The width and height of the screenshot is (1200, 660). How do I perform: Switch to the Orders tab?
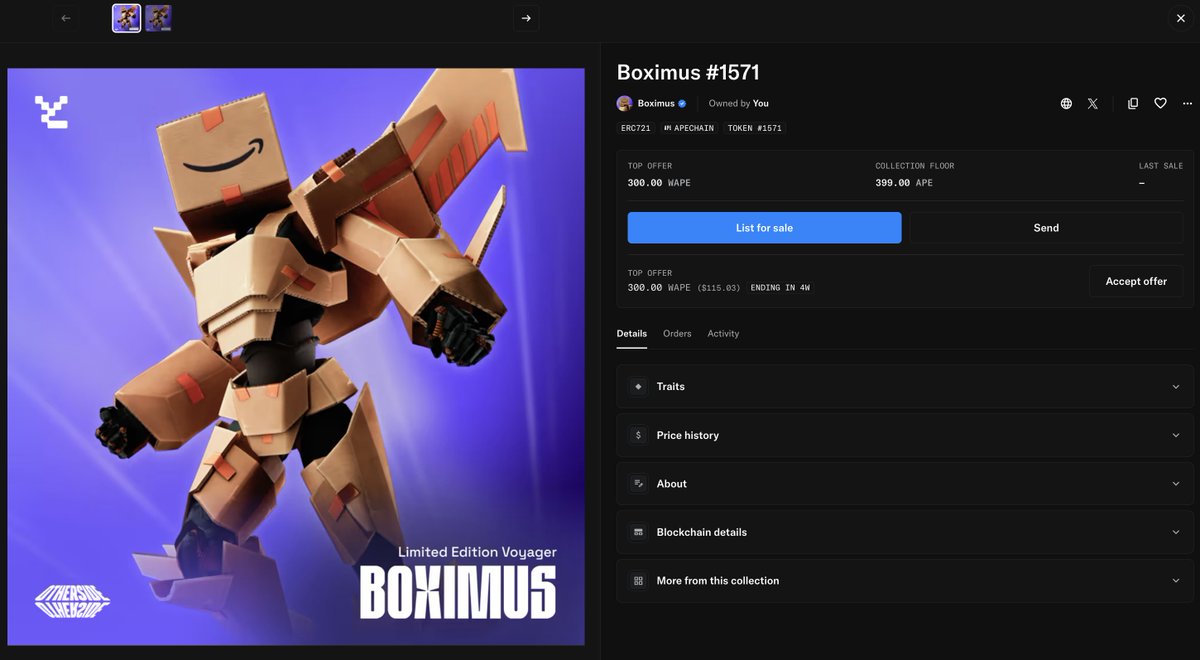coord(677,333)
